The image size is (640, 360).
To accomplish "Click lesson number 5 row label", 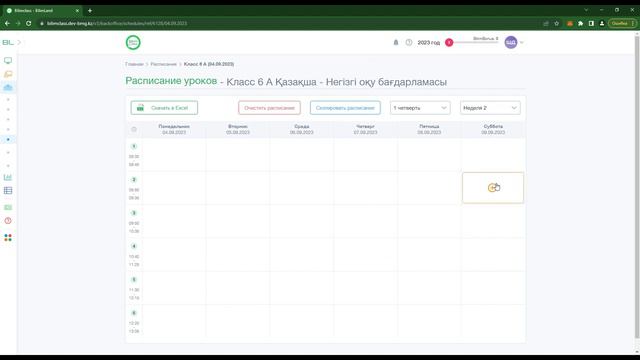I will pos(134,280).
